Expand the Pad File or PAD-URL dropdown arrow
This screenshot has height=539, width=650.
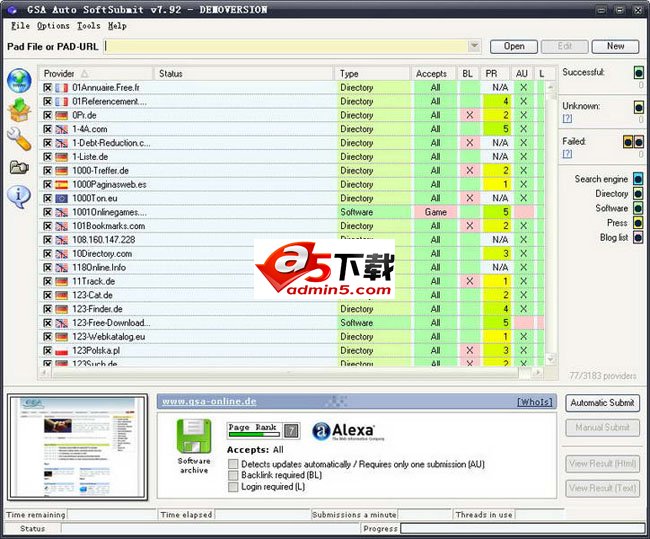tap(474, 46)
